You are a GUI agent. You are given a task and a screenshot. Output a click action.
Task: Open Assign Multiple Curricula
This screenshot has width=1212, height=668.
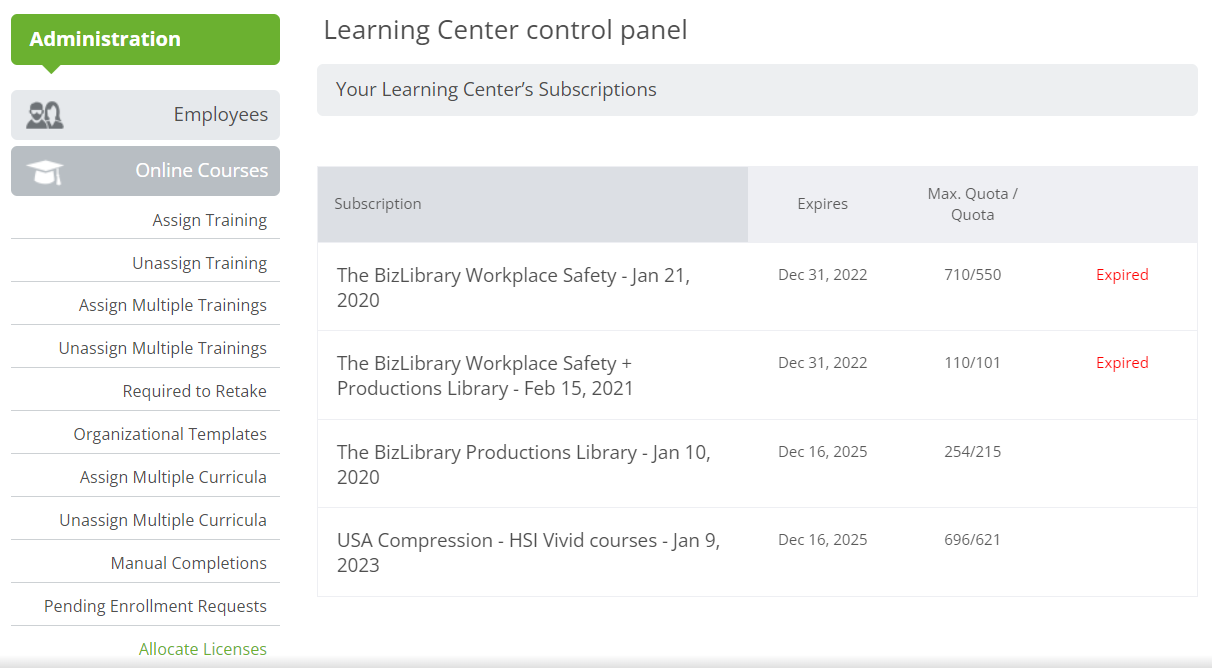(x=173, y=477)
